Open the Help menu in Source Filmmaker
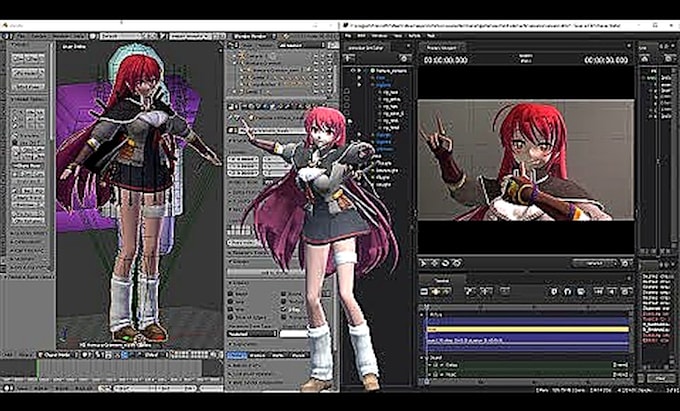 point(431,36)
